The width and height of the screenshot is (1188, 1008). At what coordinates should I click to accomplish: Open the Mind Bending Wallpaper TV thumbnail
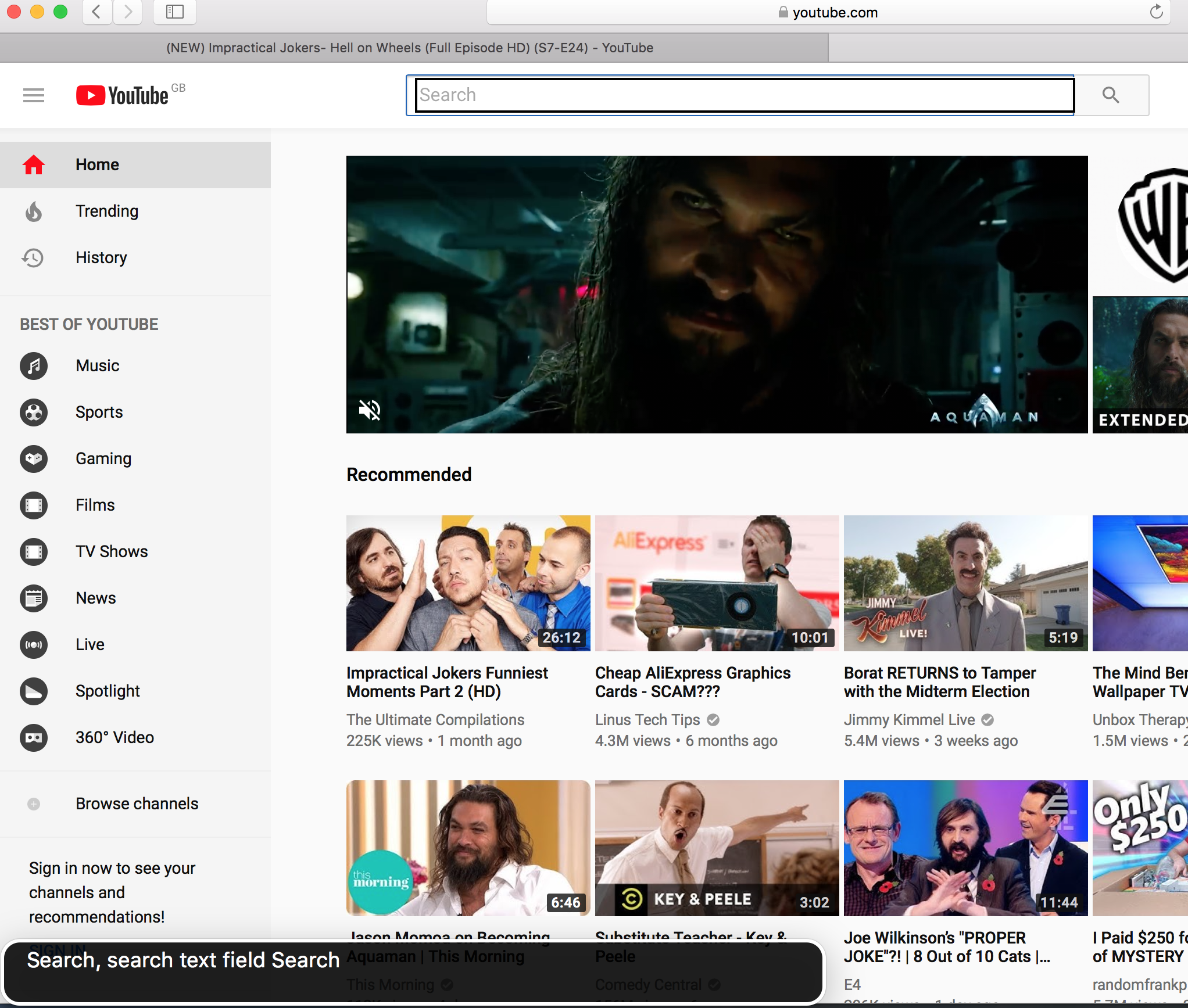point(1140,583)
